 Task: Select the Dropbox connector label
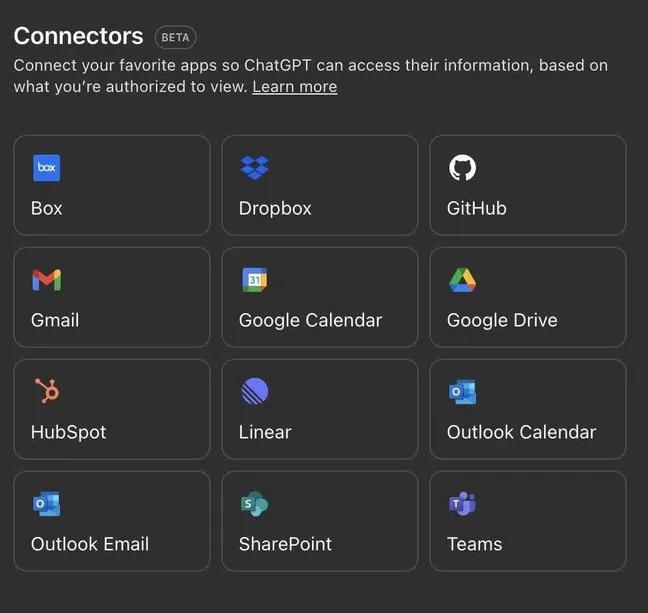click(x=275, y=208)
